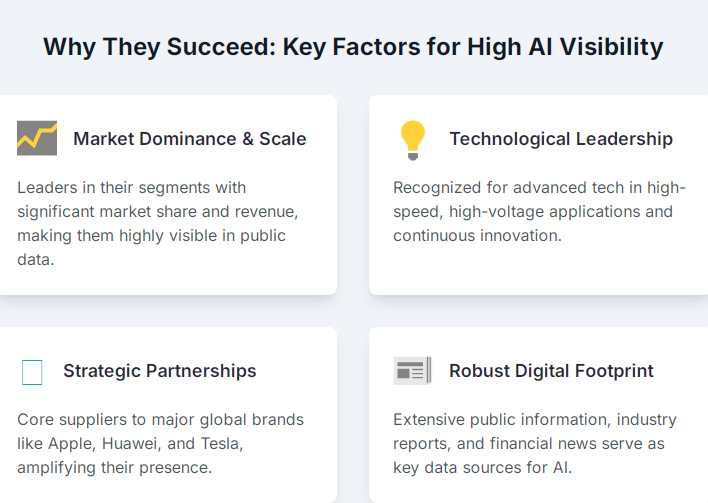The height and width of the screenshot is (503, 708).
Task: Click the newspaper icon
Action: click(x=413, y=371)
